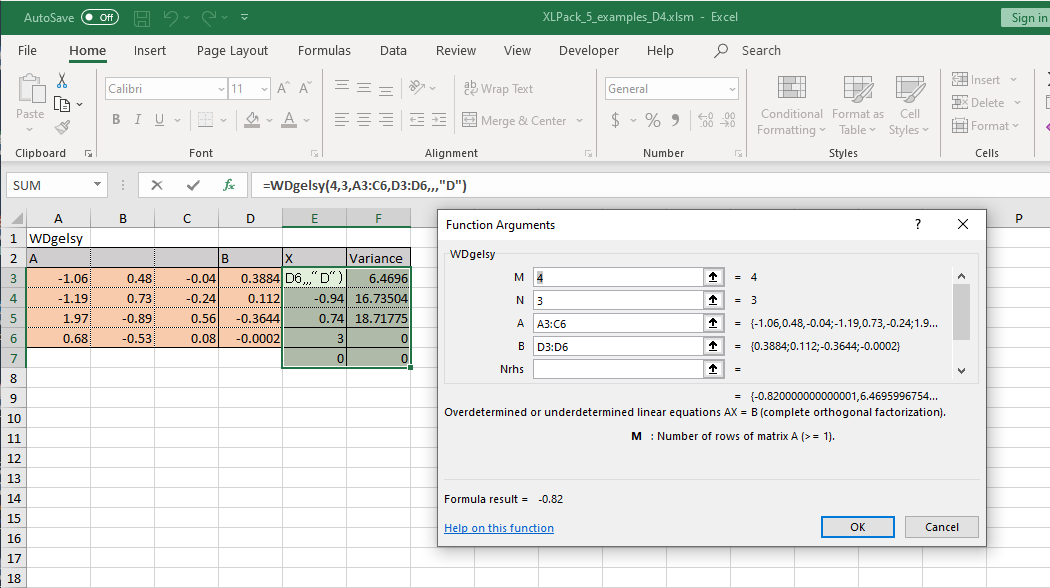Click the Cancel X in formula bar
The height and width of the screenshot is (588, 1050).
tap(157, 186)
